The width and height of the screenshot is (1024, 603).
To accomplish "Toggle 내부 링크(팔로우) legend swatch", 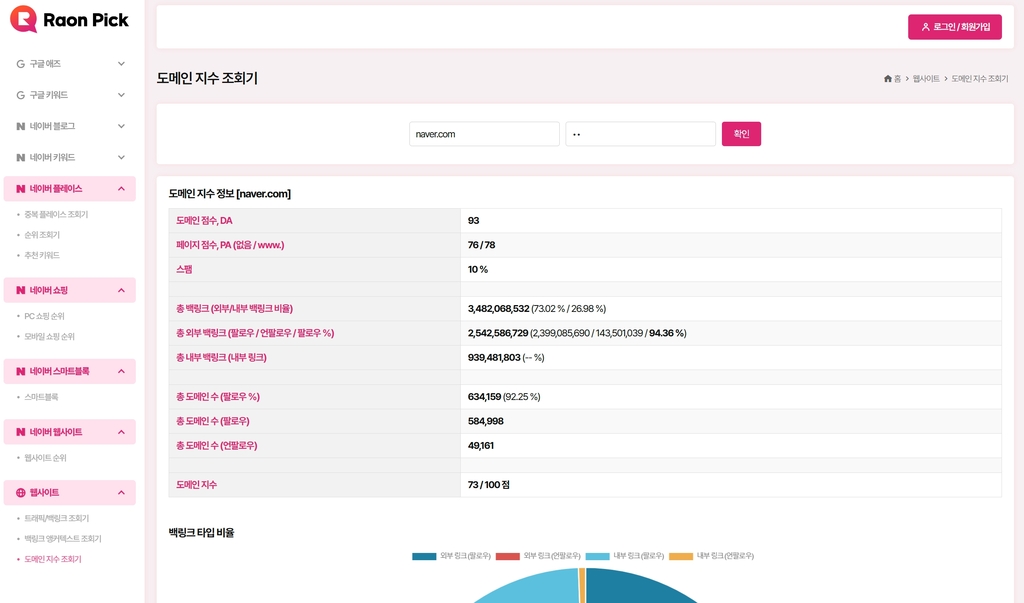I will click(x=597, y=557).
